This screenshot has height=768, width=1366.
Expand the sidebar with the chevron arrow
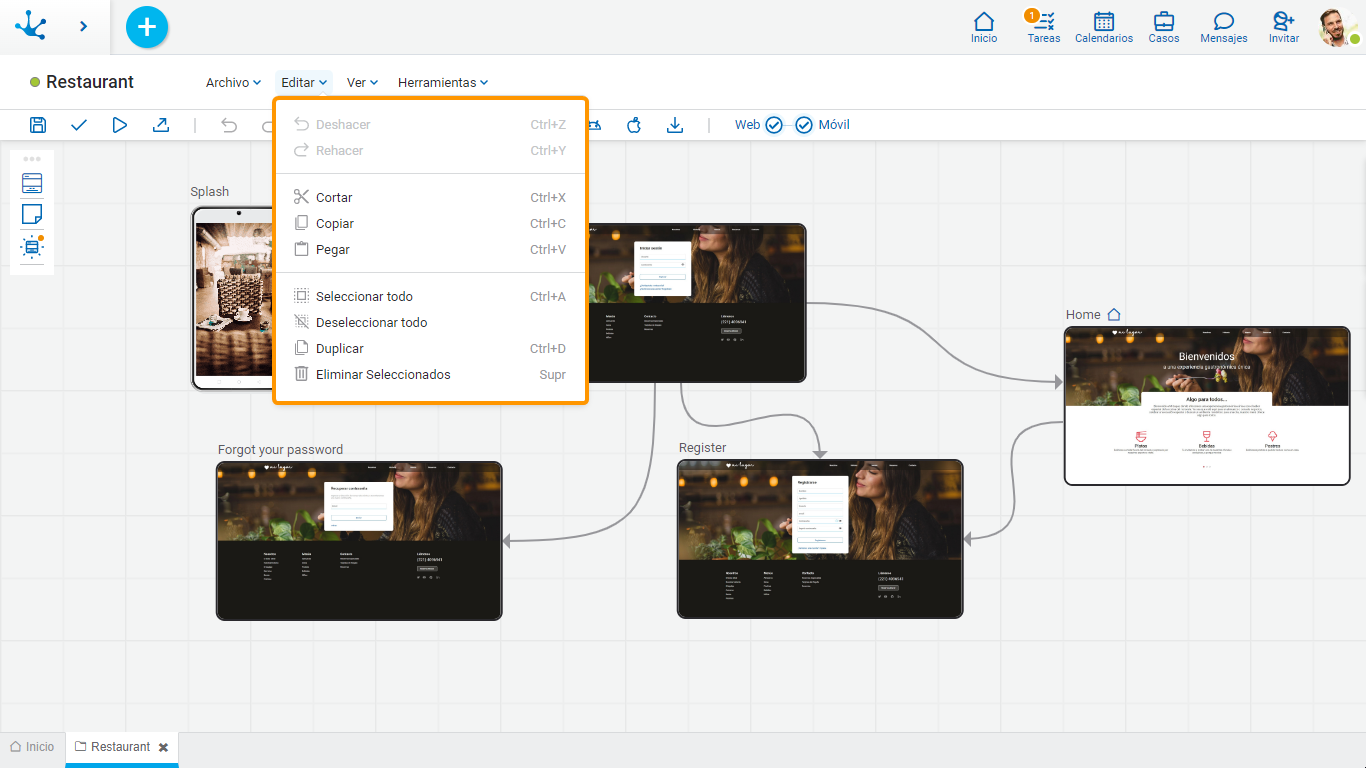tap(84, 26)
